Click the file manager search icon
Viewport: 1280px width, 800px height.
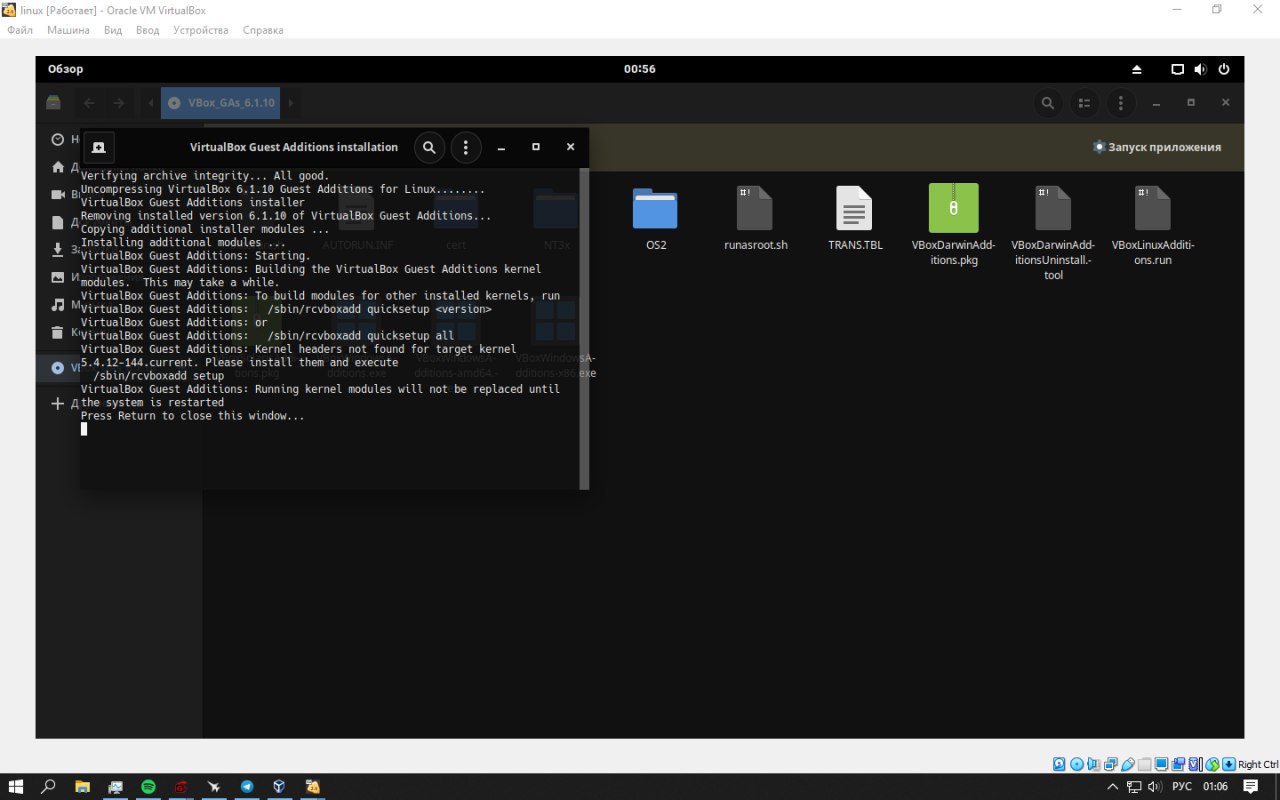(x=1047, y=102)
